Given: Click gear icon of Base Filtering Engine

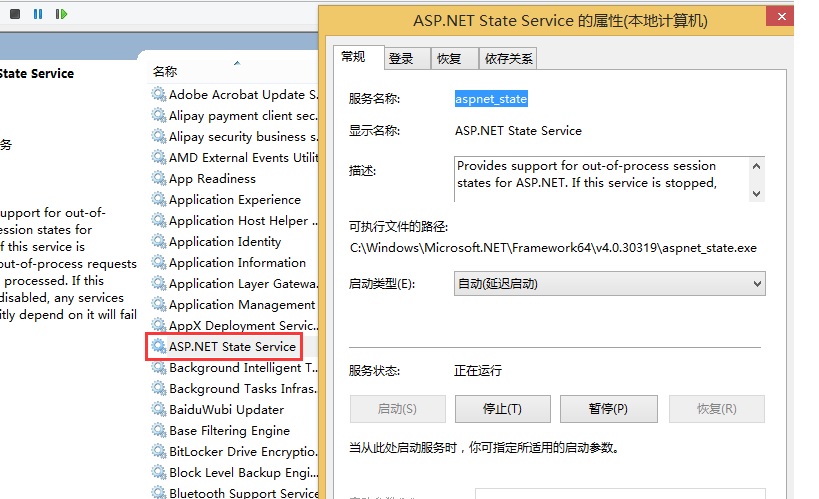Looking at the screenshot, I should (x=159, y=430).
